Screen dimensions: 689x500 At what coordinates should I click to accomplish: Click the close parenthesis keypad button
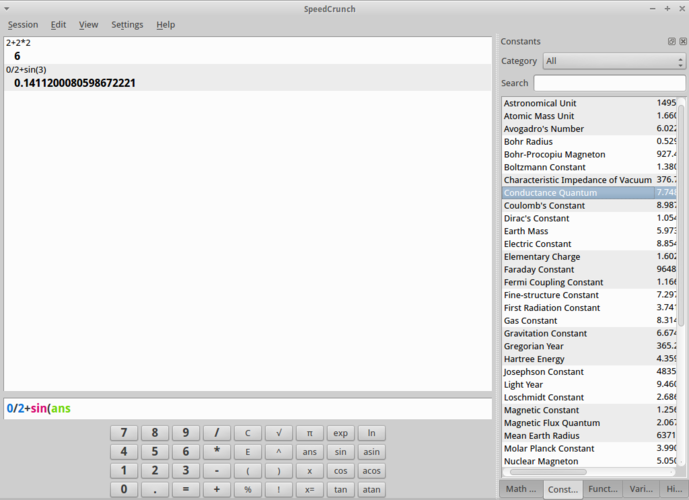[x=279, y=471]
